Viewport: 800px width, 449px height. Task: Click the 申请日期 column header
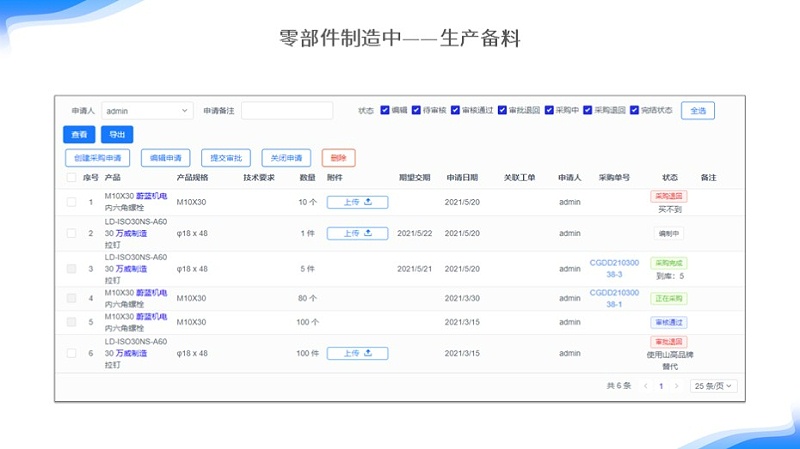coord(462,178)
